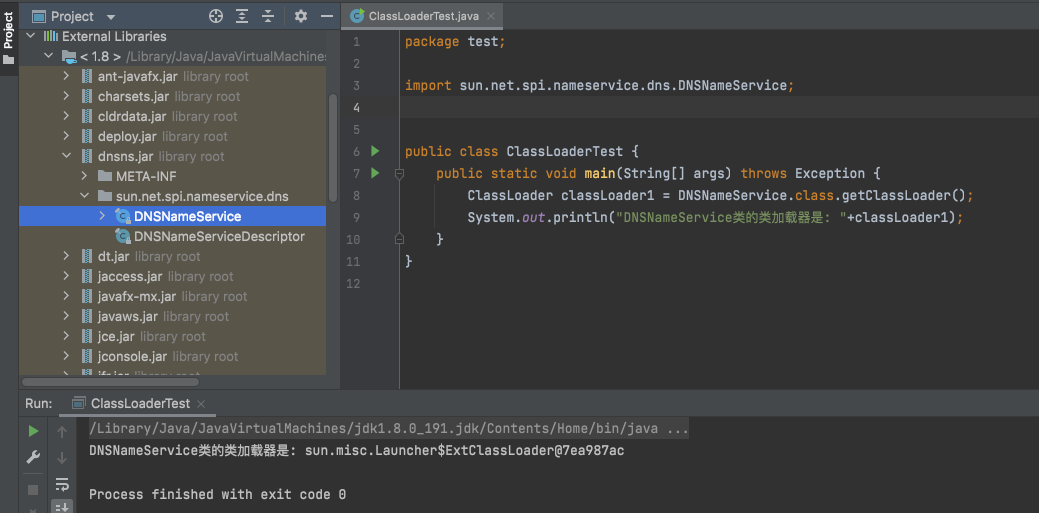Click the DNSNameServiceDescriptor class icon
The width and height of the screenshot is (1039, 513).
pos(123,236)
